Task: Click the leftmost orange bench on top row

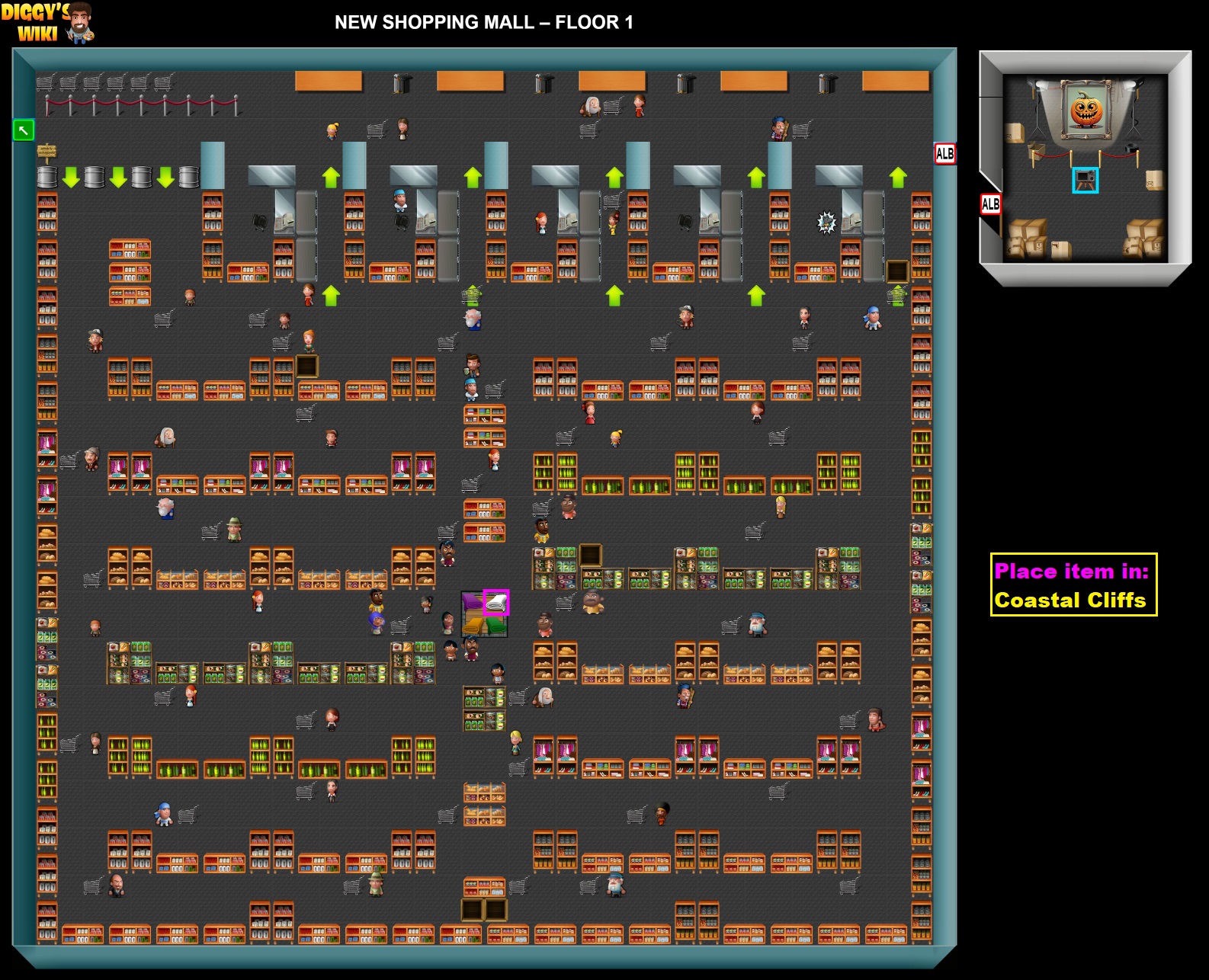Action: (x=329, y=81)
